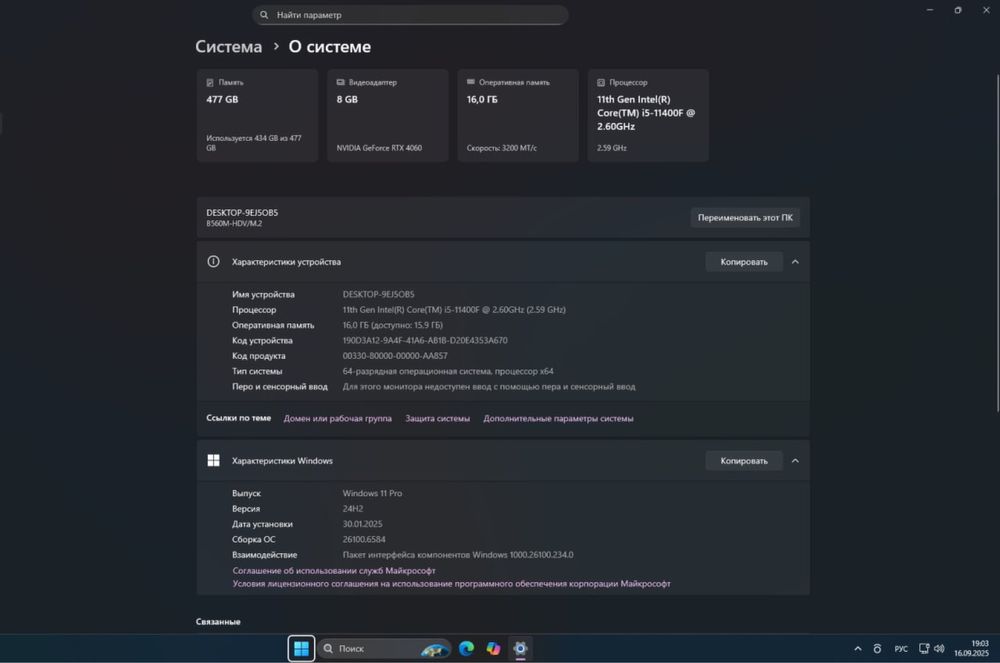Select the OS build 26100.6584
The width and height of the screenshot is (1000, 663).
(364, 539)
